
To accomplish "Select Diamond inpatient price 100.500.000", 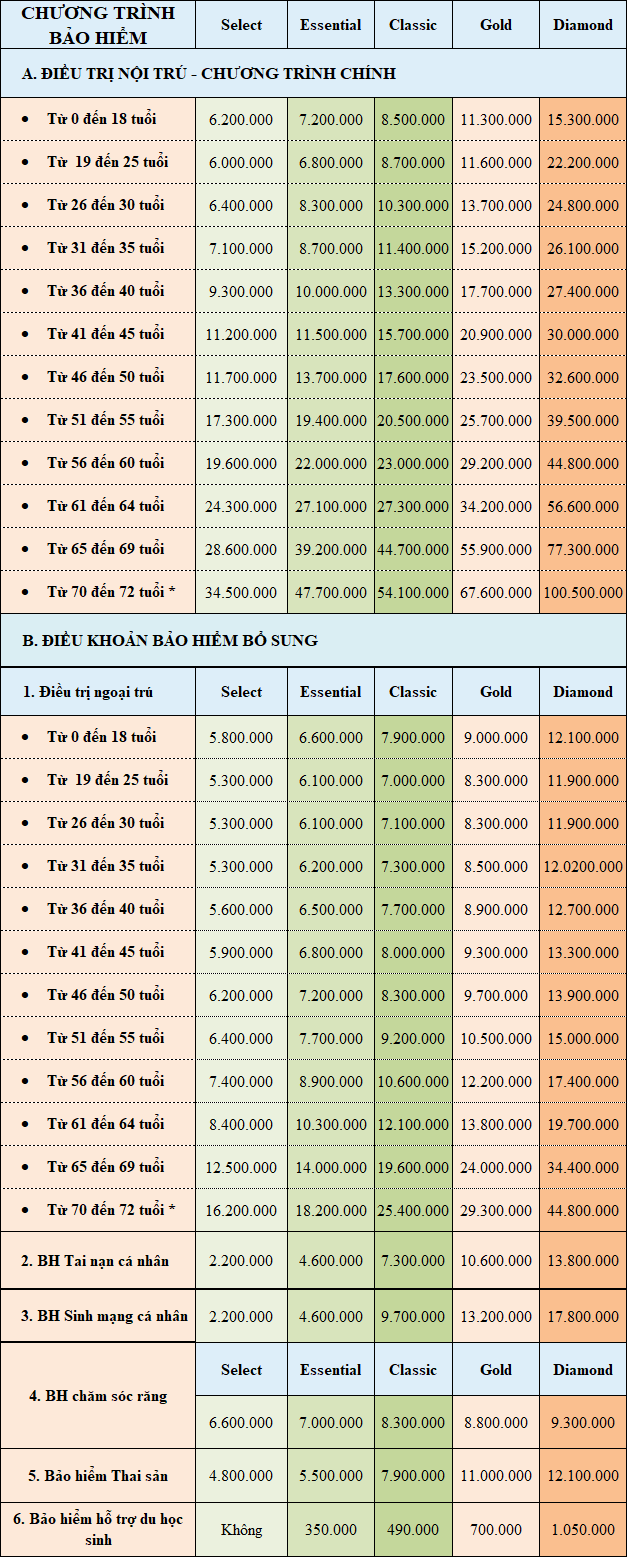I will click(583, 592).
